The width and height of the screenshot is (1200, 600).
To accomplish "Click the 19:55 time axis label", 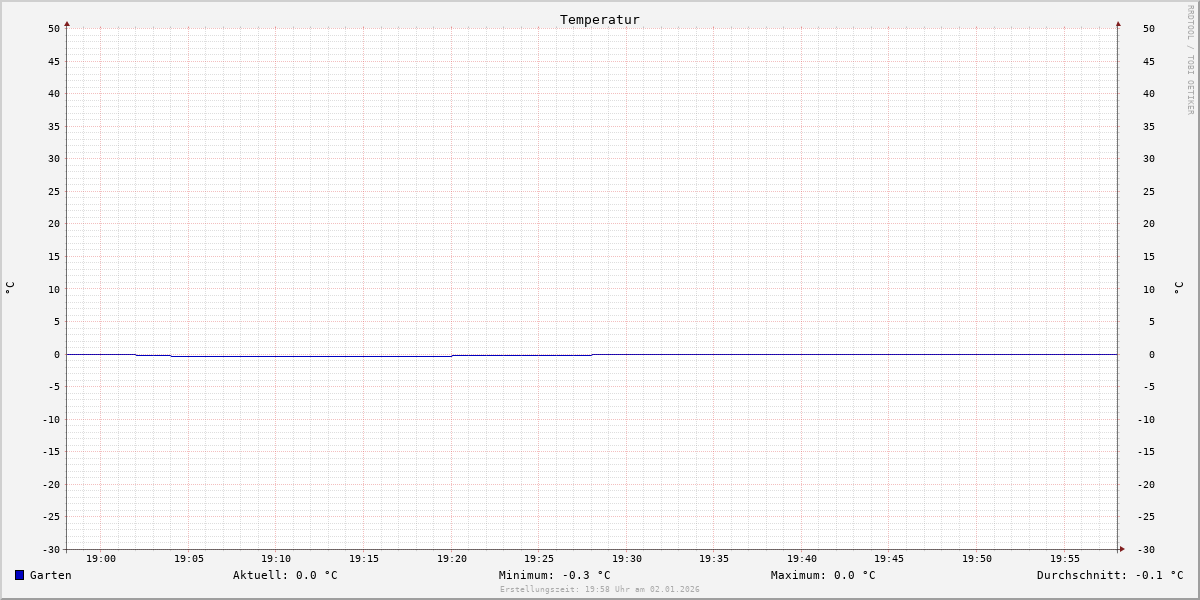I will click(1065, 558).
